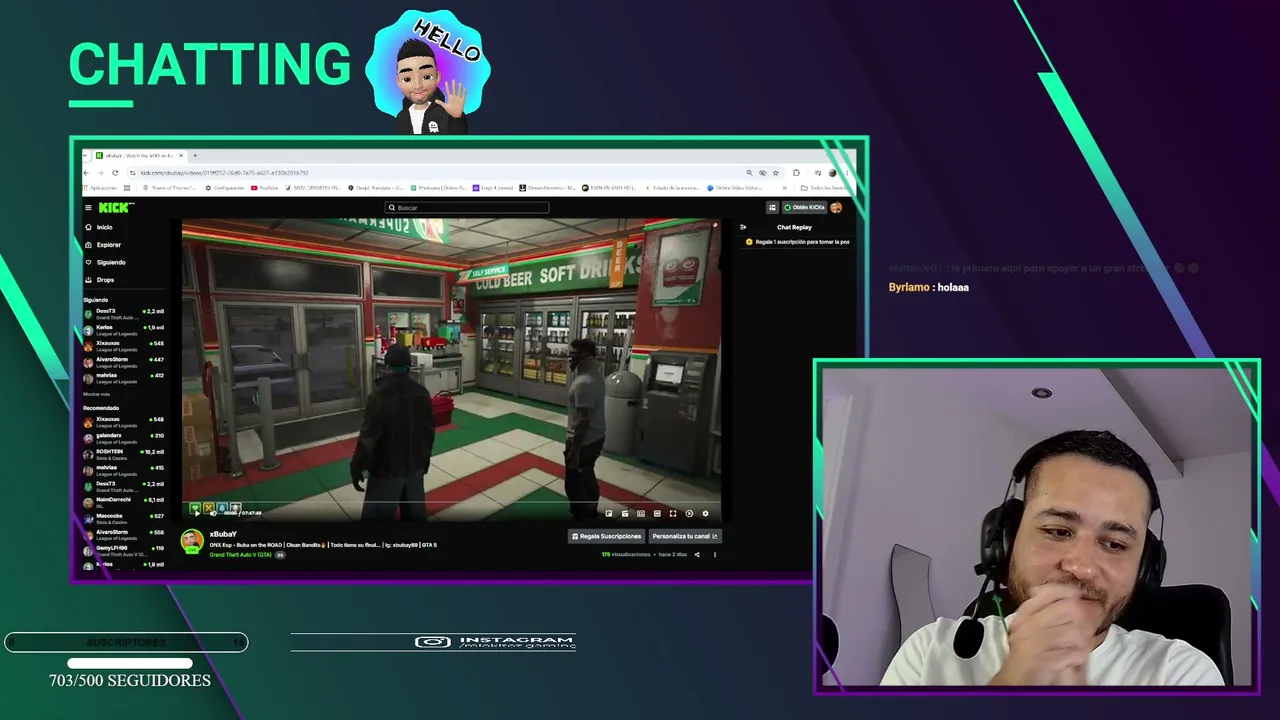
Task: Open the Online Video Editor bookmark
Action: [736, 188]
